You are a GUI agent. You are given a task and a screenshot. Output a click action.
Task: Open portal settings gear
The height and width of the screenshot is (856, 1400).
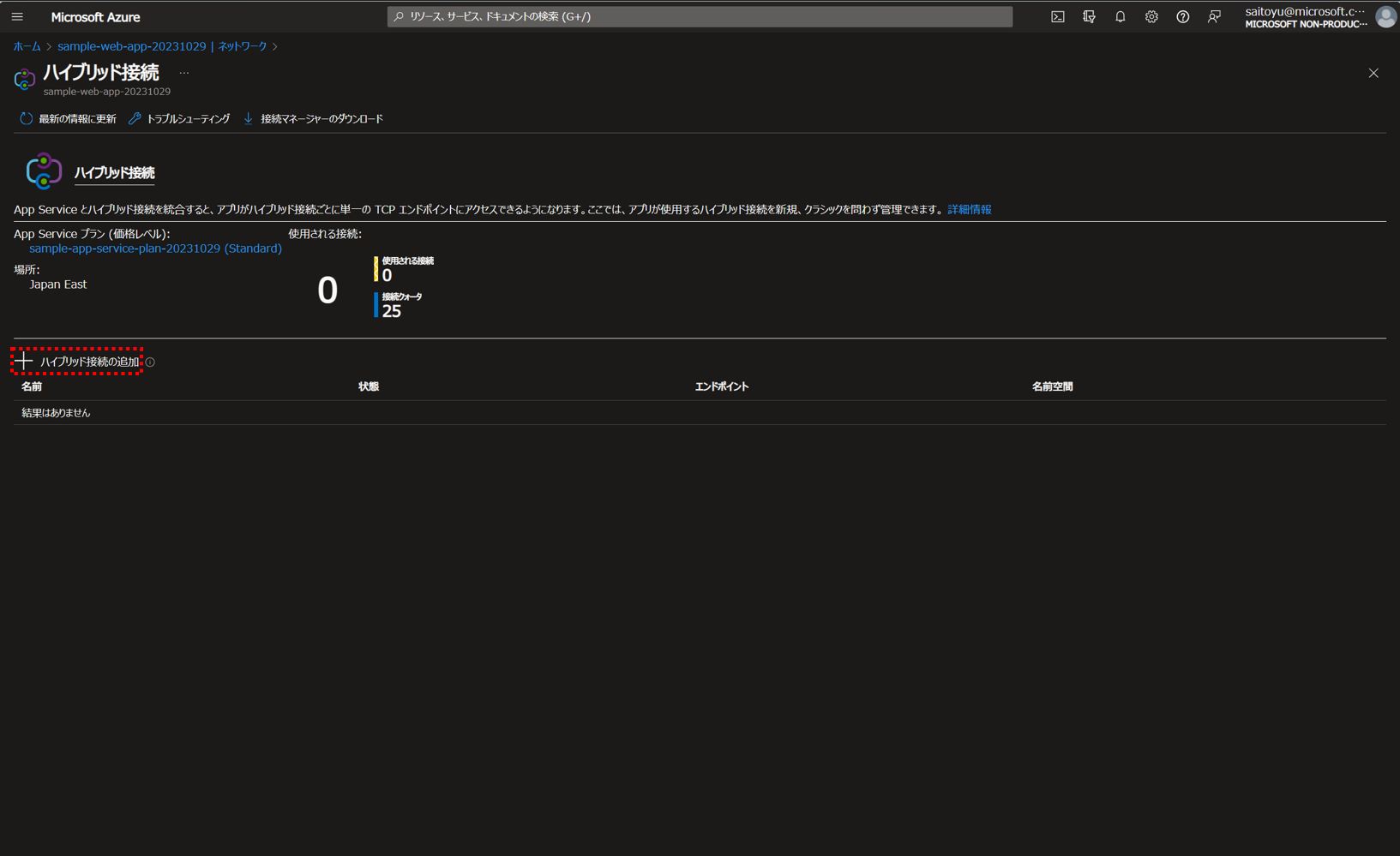1151,16
